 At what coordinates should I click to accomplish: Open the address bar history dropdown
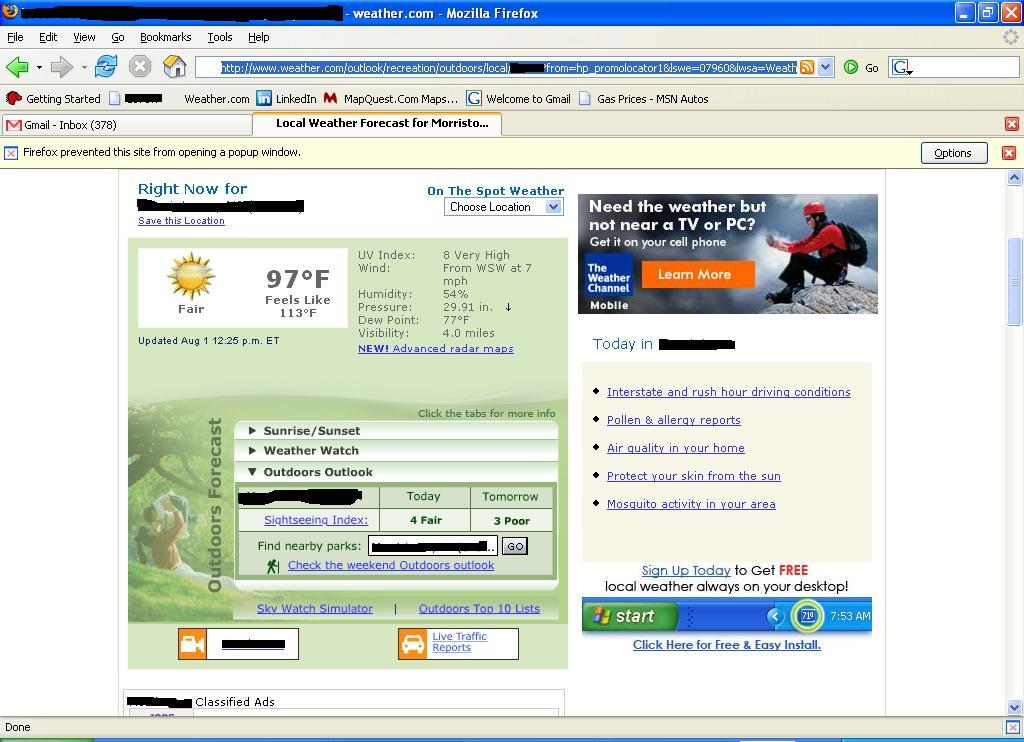pyautogui.click(x=825, y=67)
